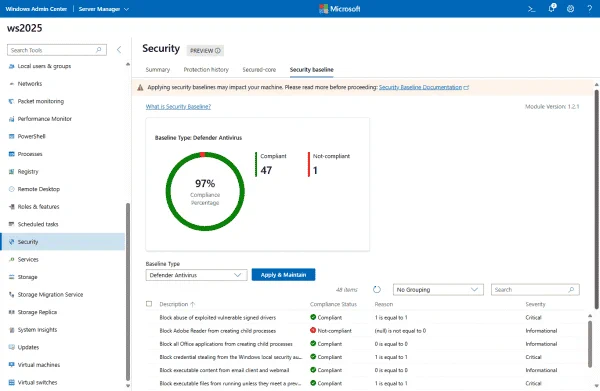Select row Block abuse of exploited vulnerable signed drivers
The image size is (600, 391).
pos(365,318)
